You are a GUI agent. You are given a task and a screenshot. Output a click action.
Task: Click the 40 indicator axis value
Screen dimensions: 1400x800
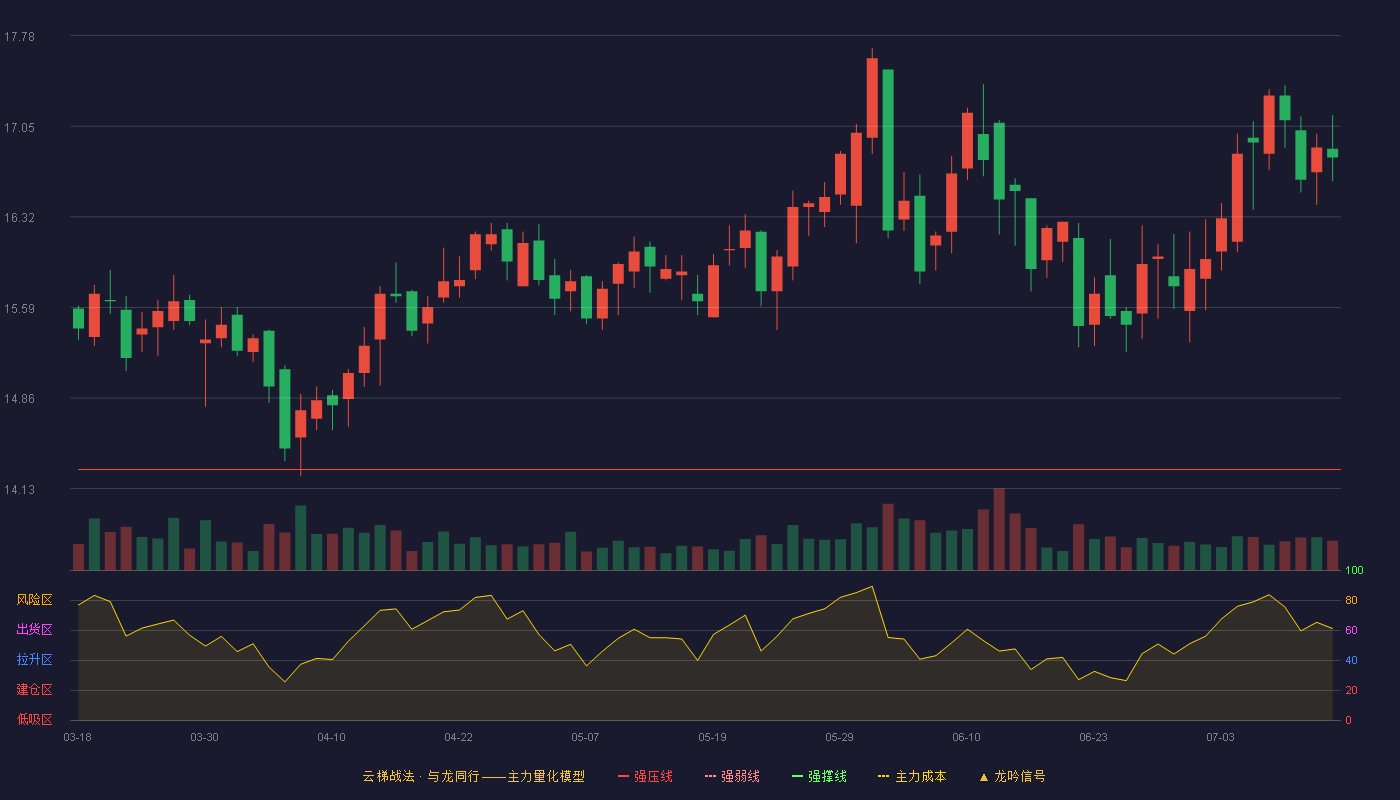[1351, 660]
